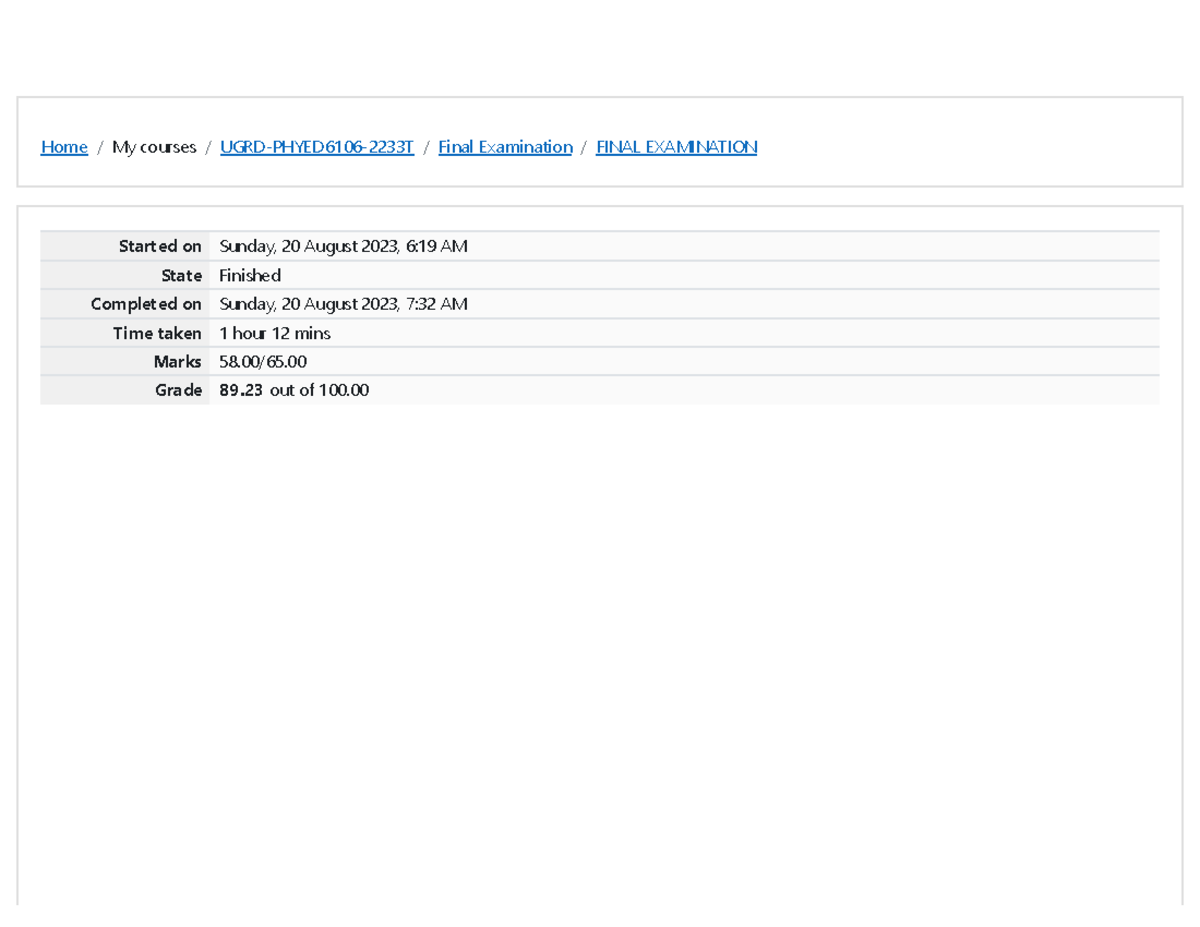Select the Finished state value

tap(250, 275)
